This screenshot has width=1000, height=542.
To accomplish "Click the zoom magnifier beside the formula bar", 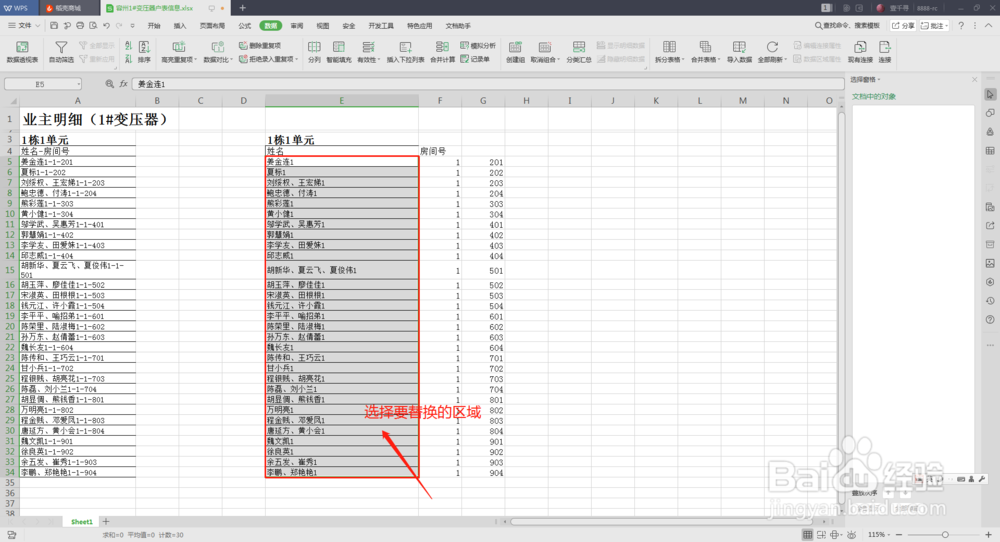I will (110, 84).
